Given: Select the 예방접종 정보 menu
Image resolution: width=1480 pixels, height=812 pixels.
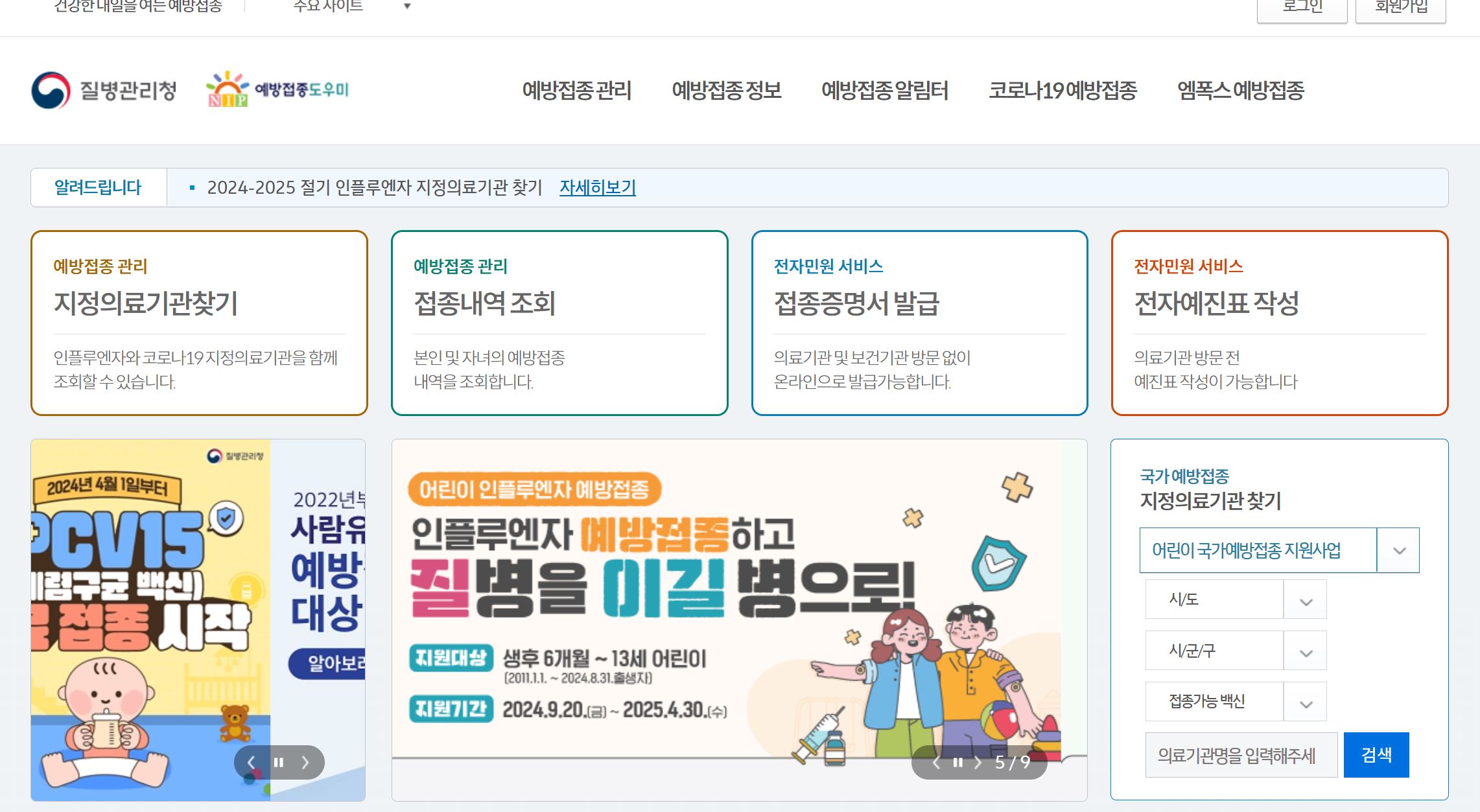Looking at the screenshot, I should point(727,91).
